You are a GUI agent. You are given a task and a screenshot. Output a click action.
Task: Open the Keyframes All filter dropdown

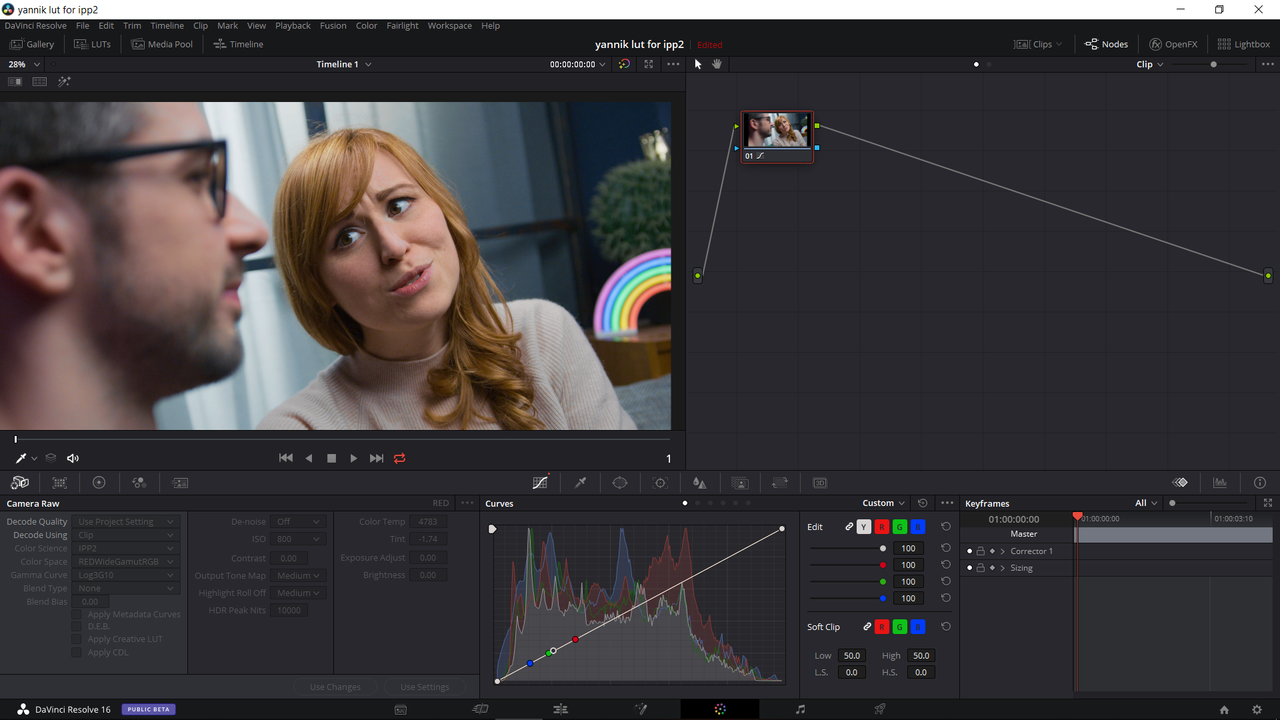(1146, 503)
